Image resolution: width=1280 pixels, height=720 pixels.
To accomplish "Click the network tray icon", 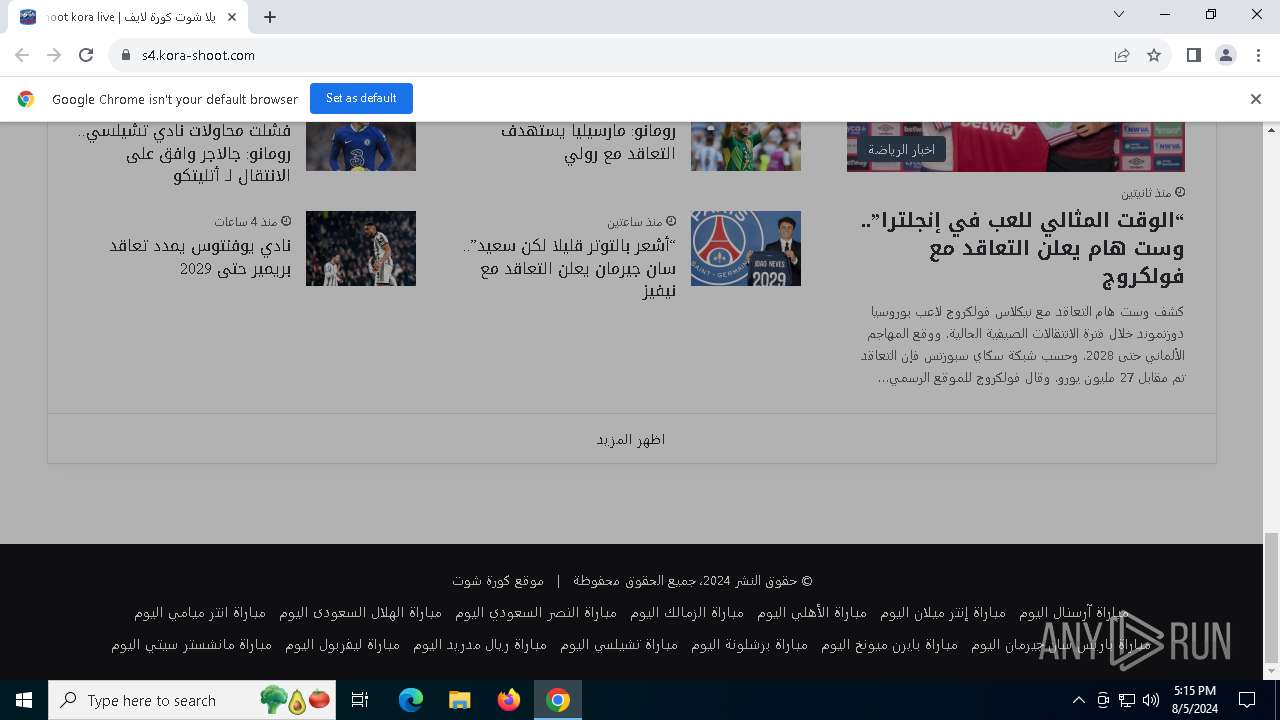I will point(1127,700).
